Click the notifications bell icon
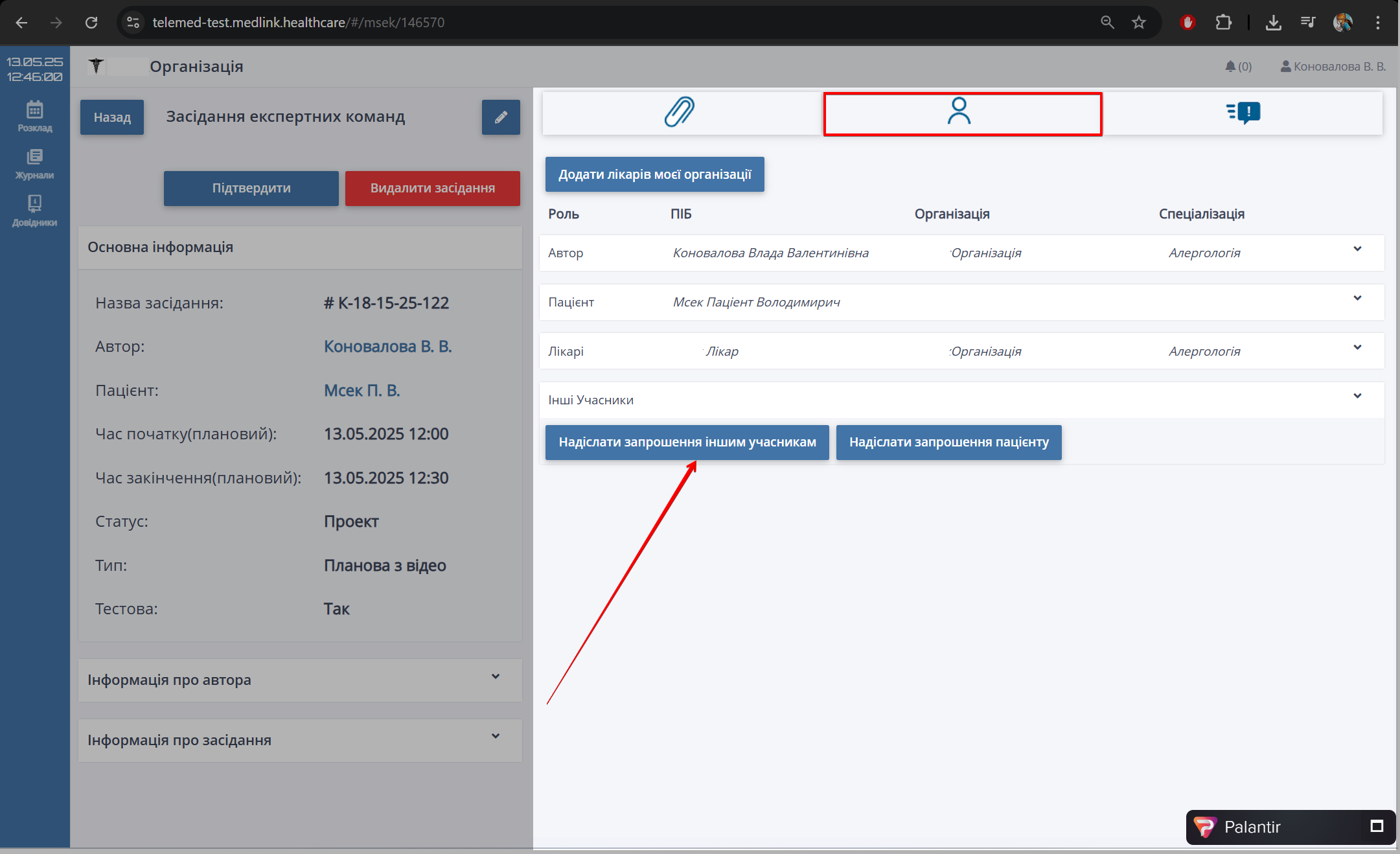This screenshot has width=1400, height=854. 1230,66
